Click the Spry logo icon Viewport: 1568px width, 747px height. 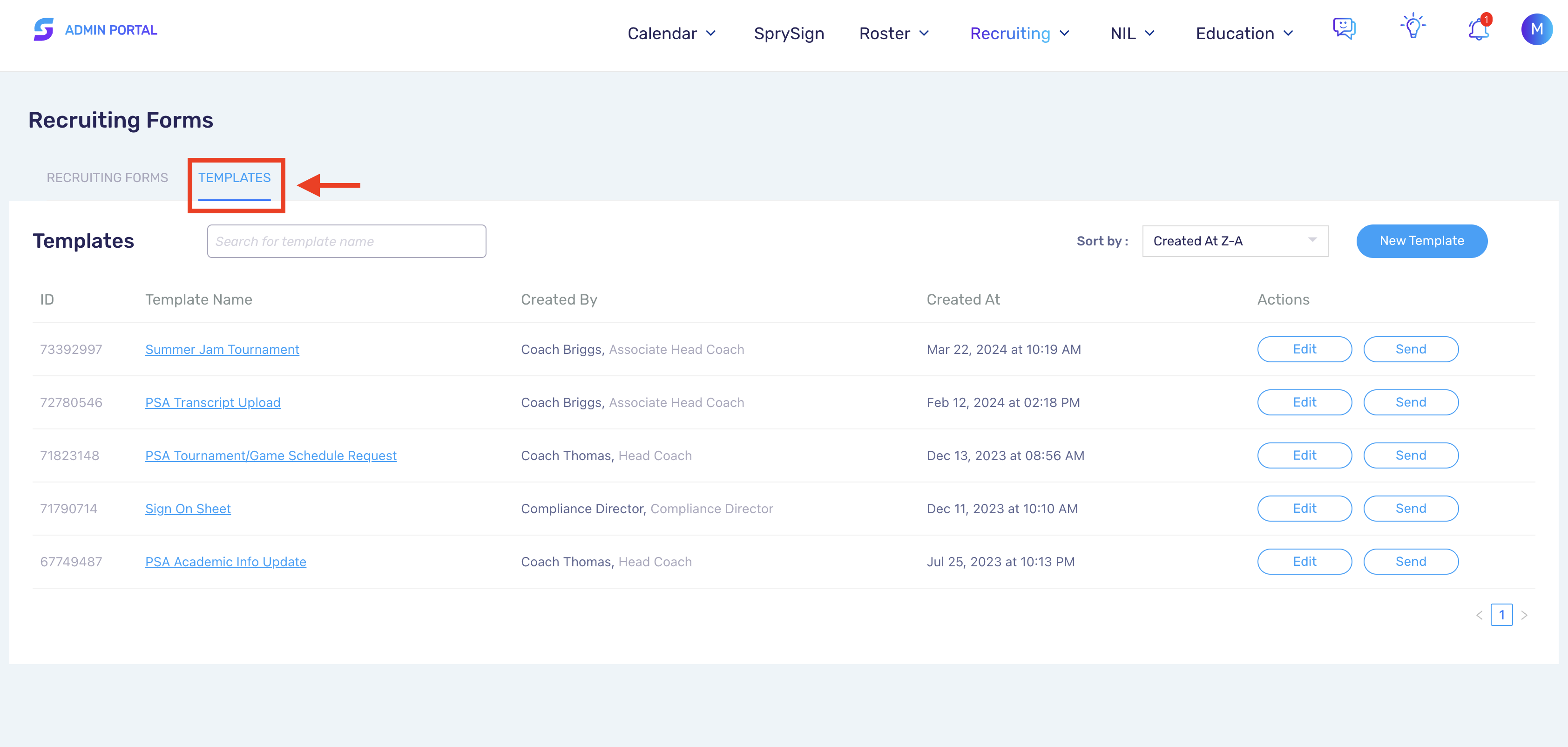click(x=43, y=29)
